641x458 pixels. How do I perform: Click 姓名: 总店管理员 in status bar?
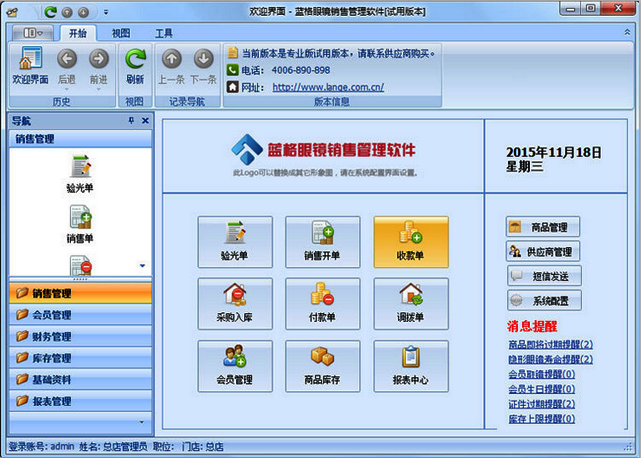[113, 447]
